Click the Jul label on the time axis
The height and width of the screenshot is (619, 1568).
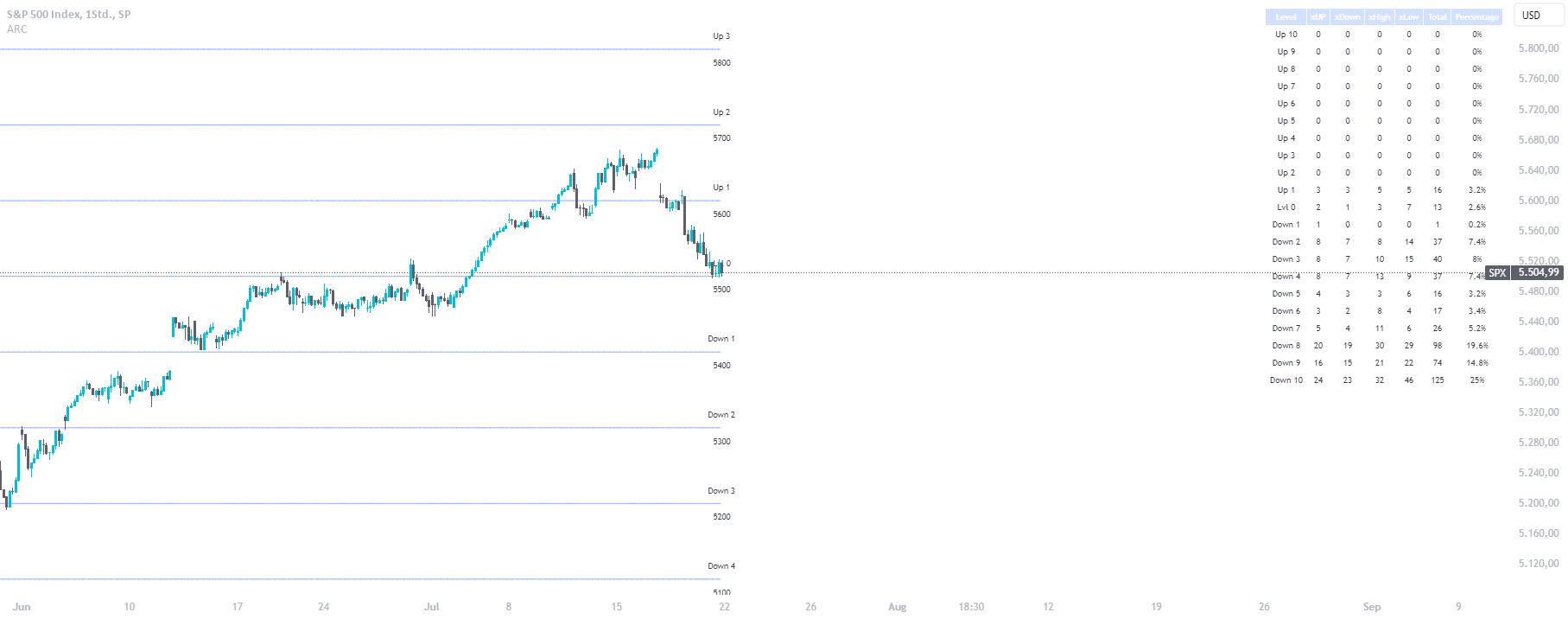[x=431, y=607]
